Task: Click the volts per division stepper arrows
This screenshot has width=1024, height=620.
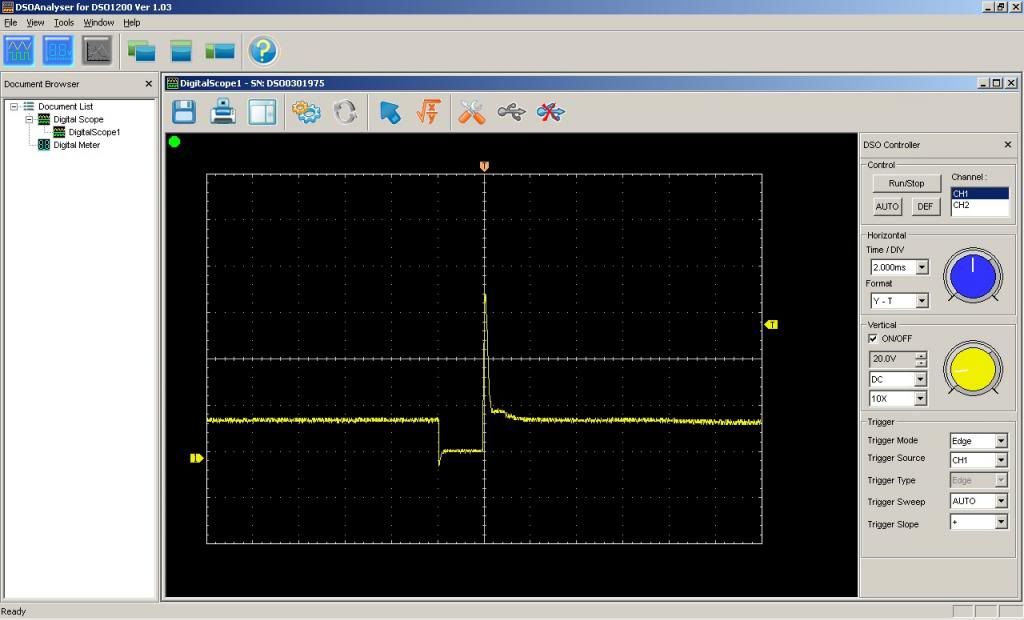Action: click(921, 359)
